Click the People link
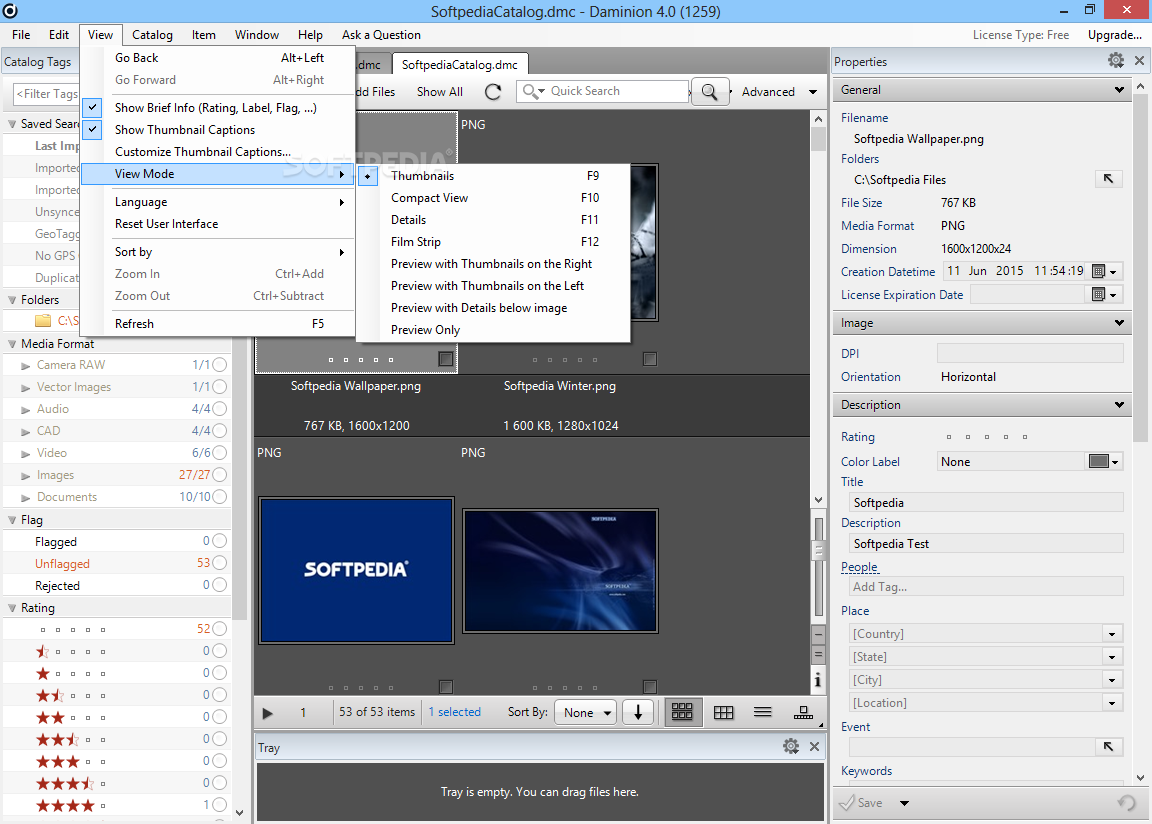The image size is (1152, 824). coord(860,567)
